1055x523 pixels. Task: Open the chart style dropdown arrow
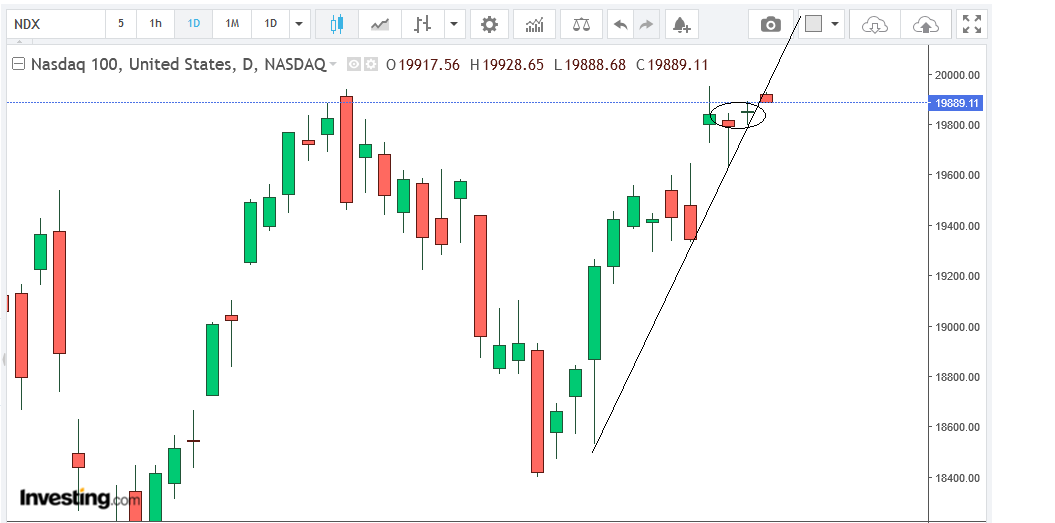point(455,23)
